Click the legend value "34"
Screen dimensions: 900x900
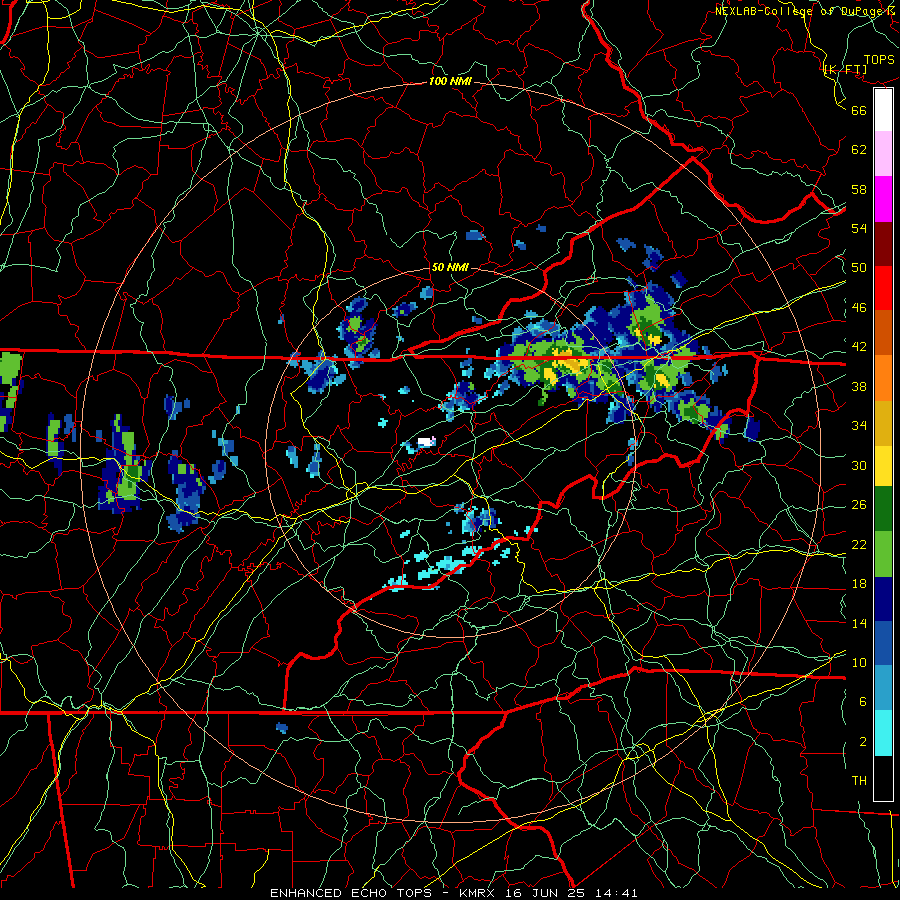859,426
